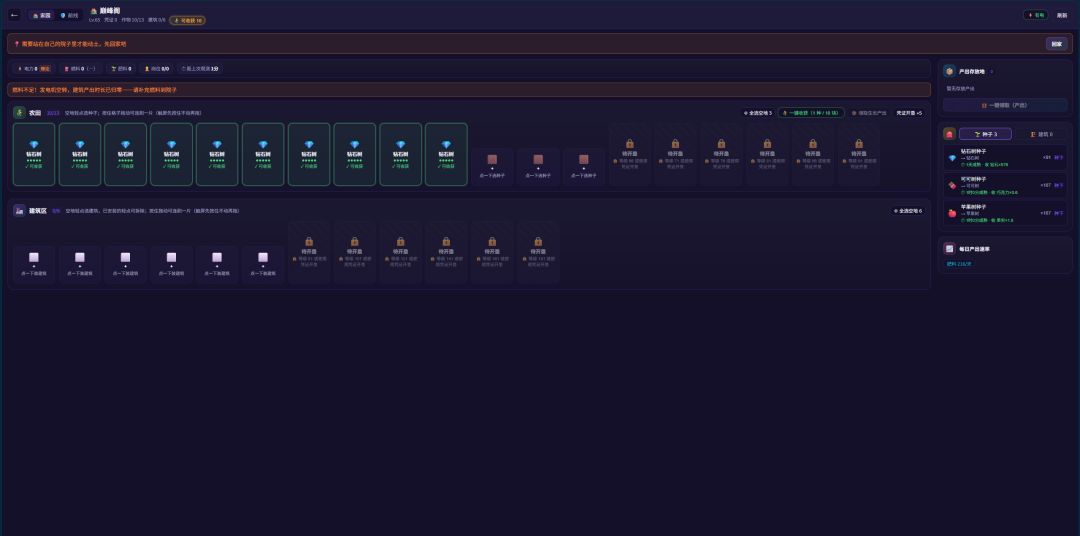The image size is (1080, 536).
Task: Click 全选空地 6 in the building section
Action: [x=908, y=211]
